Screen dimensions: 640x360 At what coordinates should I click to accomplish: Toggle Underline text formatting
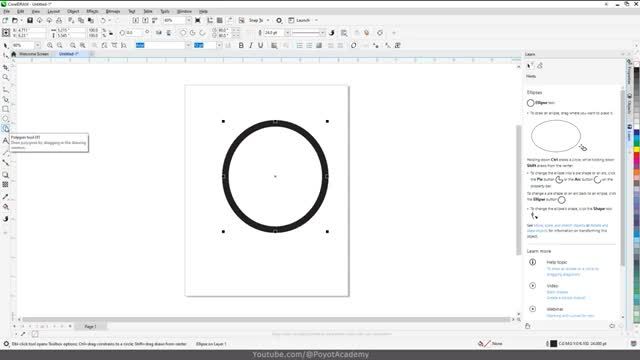(x=260, y=45)
